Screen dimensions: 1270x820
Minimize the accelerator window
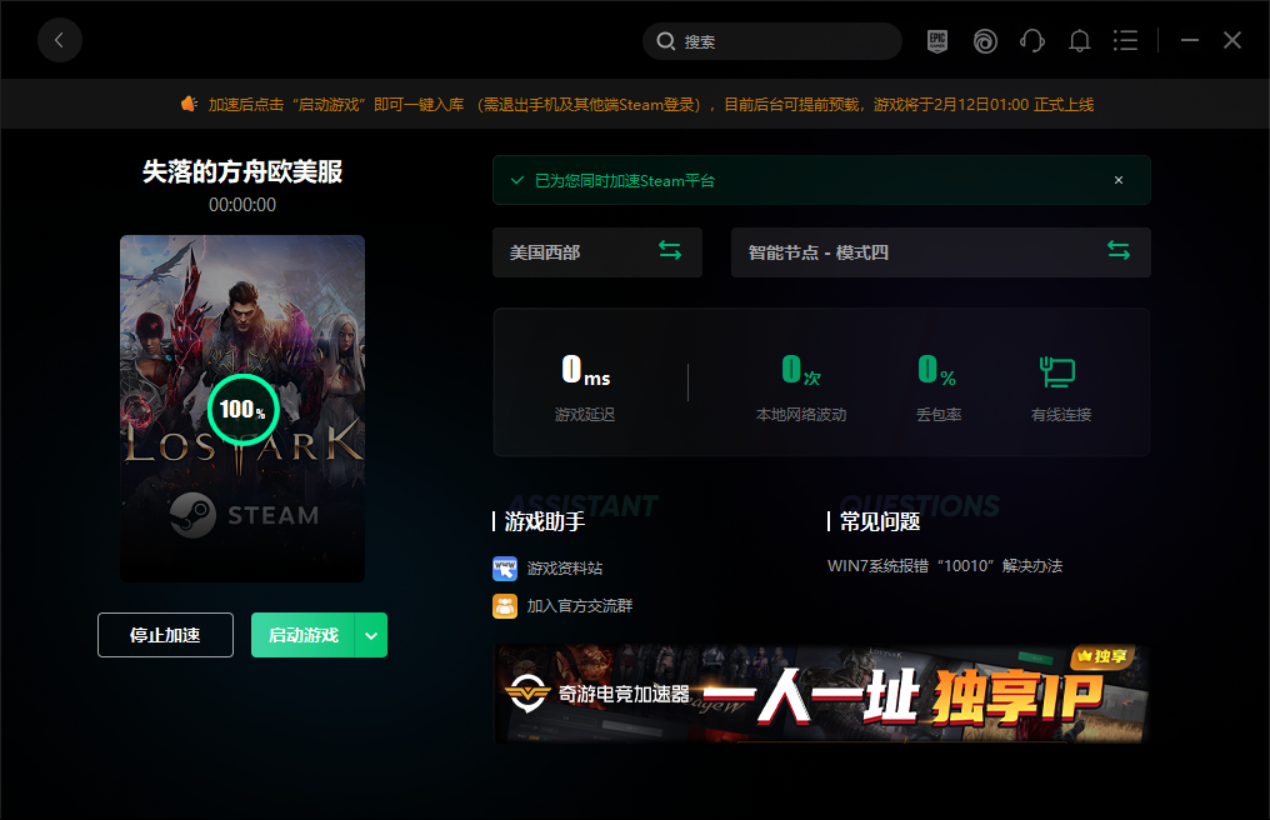click(1189, 40)
